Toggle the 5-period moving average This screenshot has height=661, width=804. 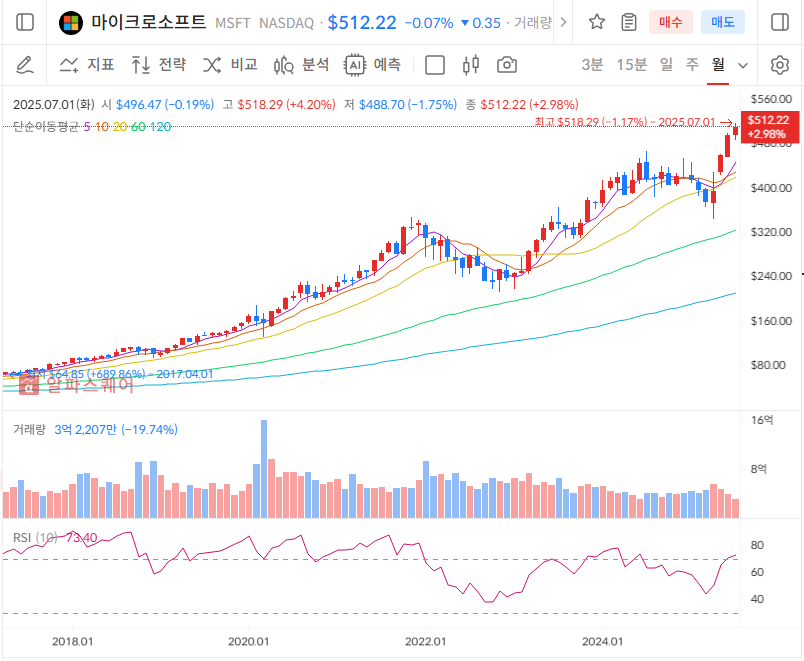coord(87,127)
